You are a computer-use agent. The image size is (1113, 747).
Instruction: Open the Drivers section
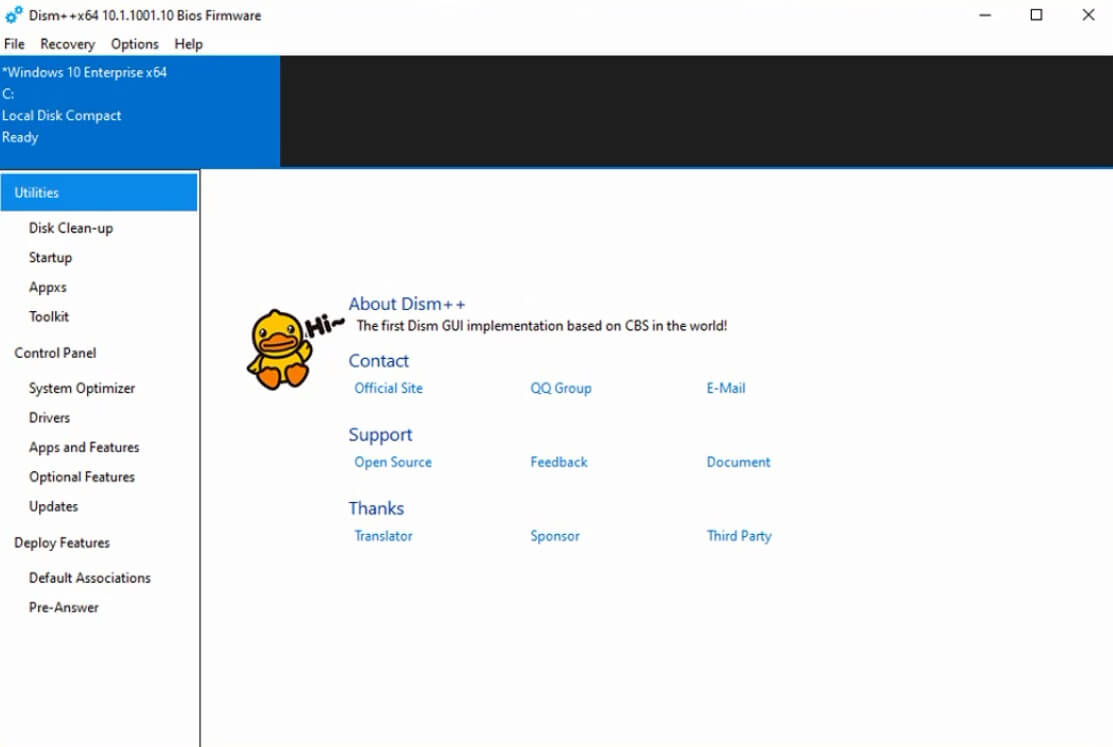point(50,418)
